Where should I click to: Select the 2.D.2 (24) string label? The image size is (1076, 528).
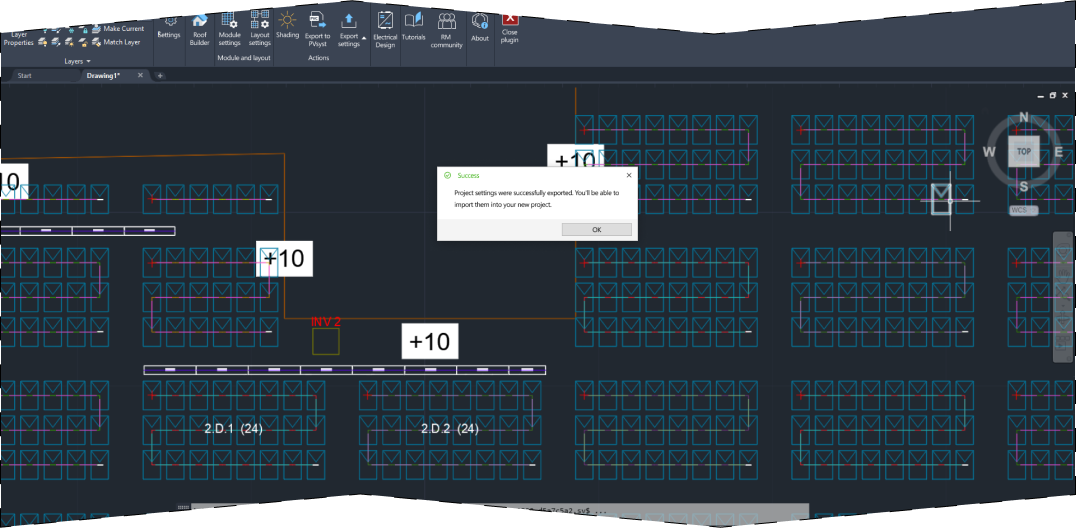click(x=449, y=429)
